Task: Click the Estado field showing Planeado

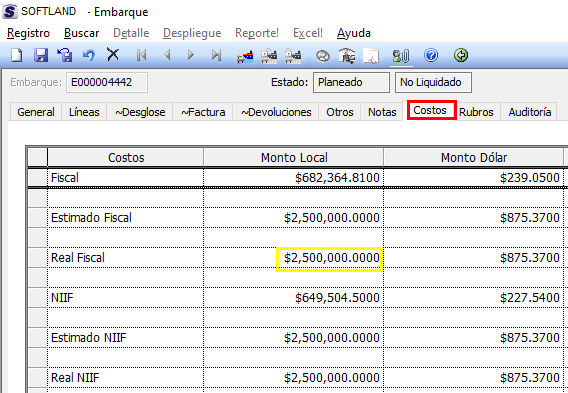Action: [351, 83]
